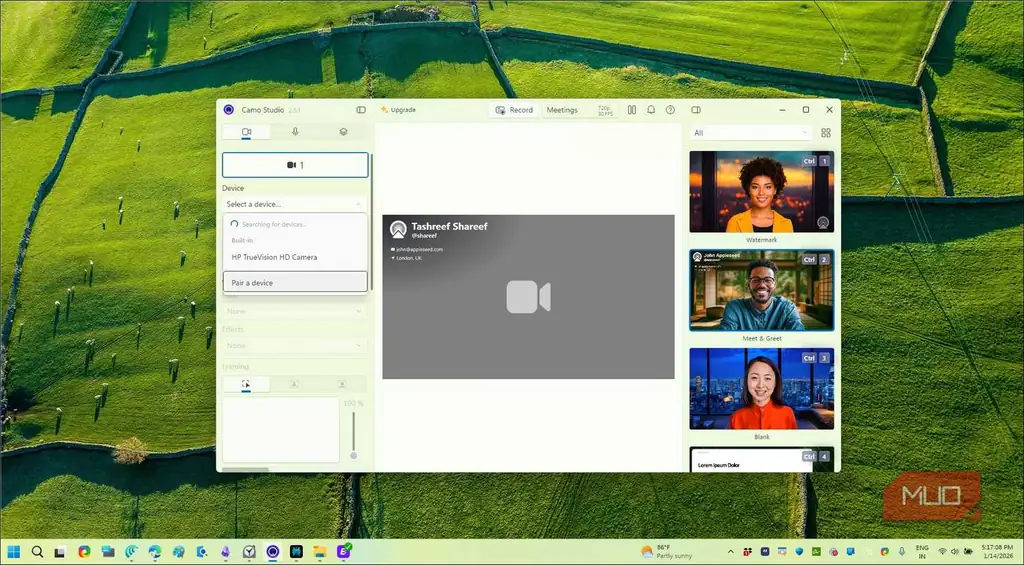This screenshot has width=1024, height=565.
Task: Switch to the video camera tab
Action: click(x=246, y=132)
